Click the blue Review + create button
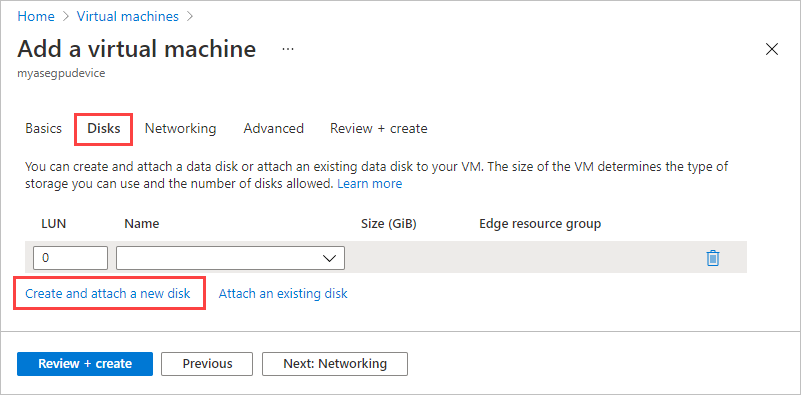801x395 pixels. click(85, 364)
